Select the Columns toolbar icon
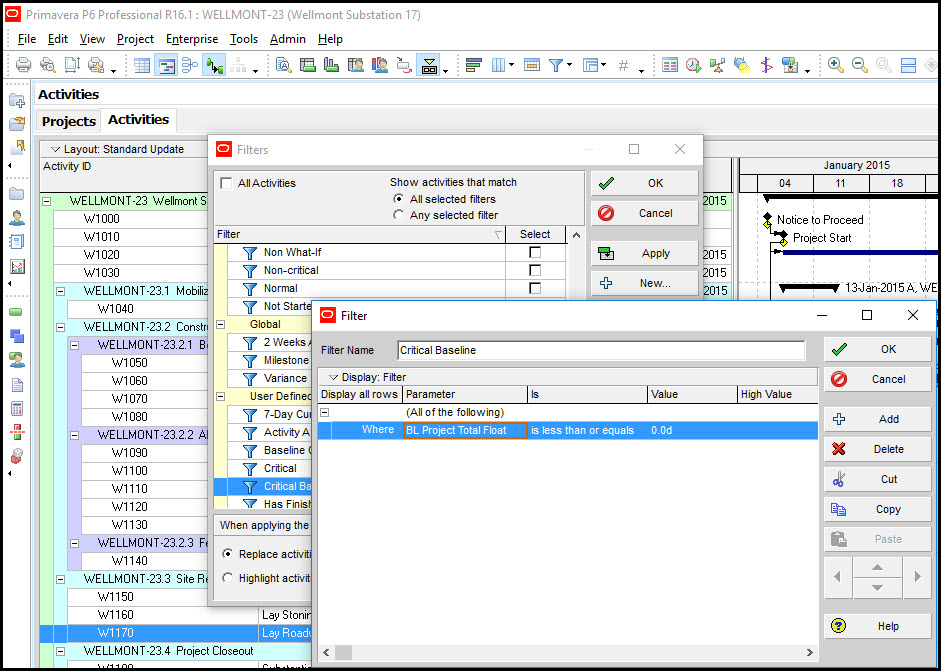 (498, 65)
